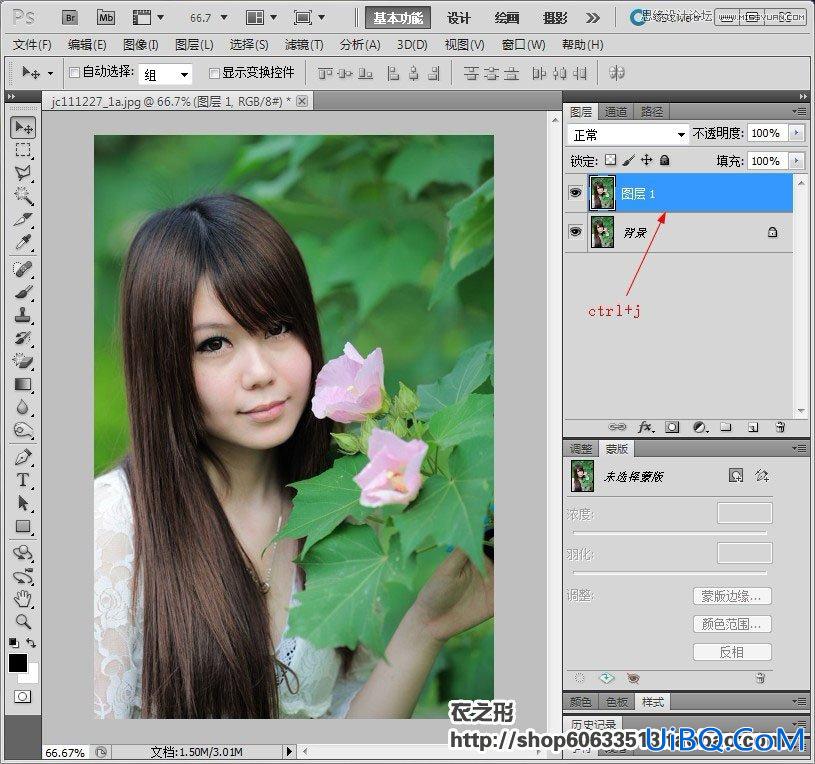
Task: Click the add layer style fx icon
Action: 645,427
